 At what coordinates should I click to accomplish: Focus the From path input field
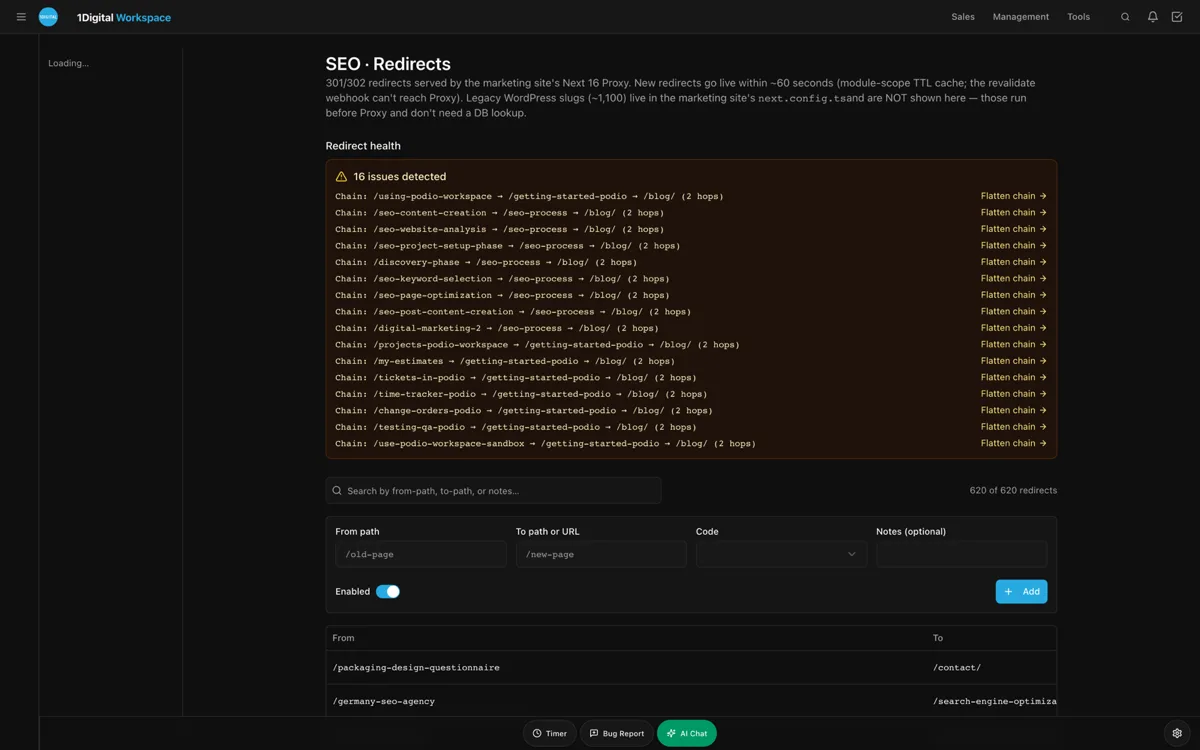coord(421,554)
